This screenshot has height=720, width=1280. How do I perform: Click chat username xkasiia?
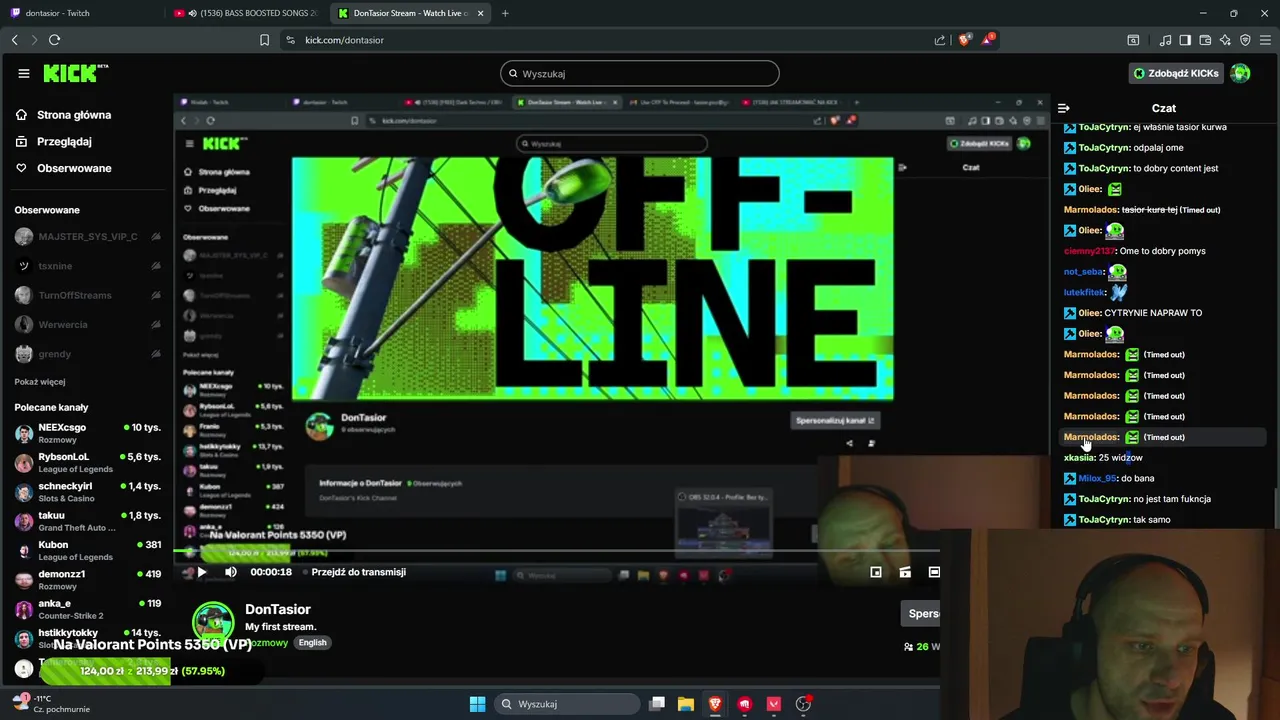click(1079, 458)
